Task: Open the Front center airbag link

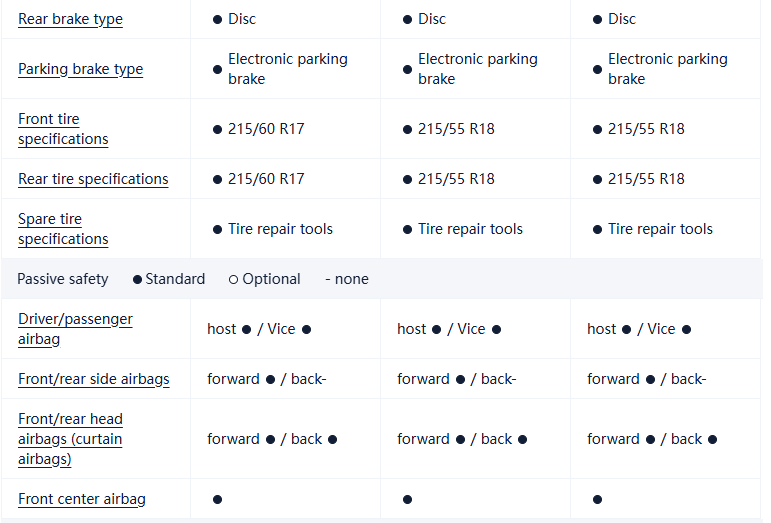Action: (81, 499)
